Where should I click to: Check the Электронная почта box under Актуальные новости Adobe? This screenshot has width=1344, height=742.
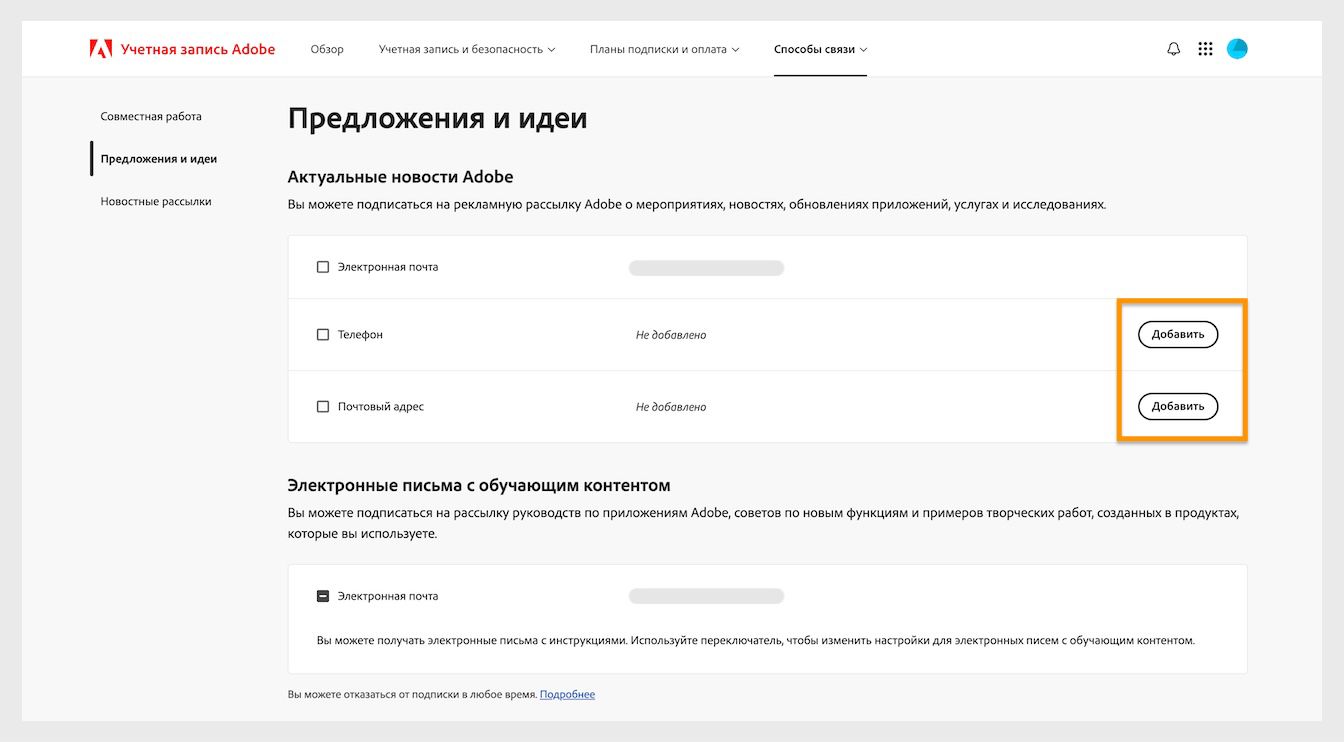pos(323,267)
